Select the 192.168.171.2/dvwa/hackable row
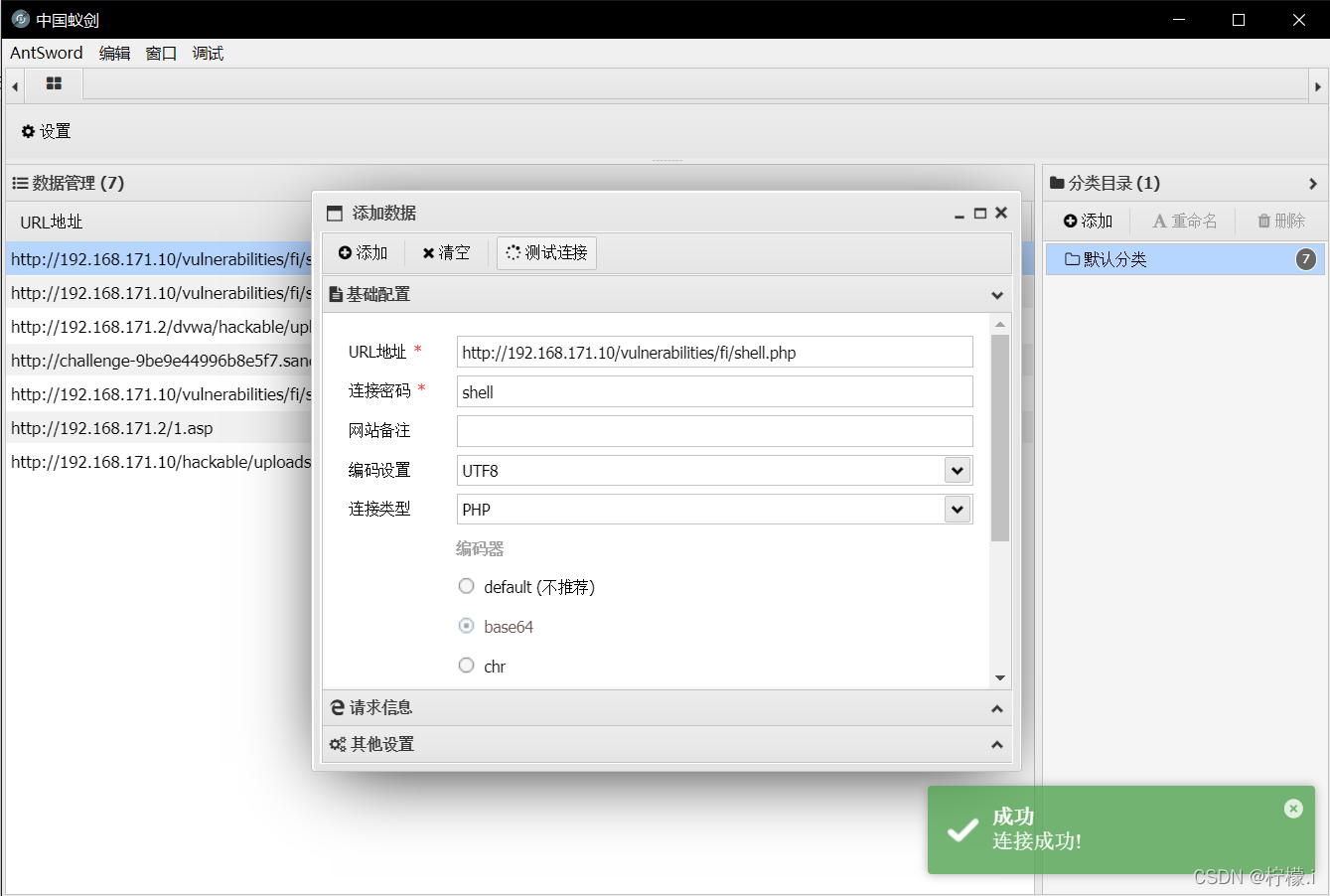Image resolution: width=1330 pixels, height=896 pixels. [161, 327]
